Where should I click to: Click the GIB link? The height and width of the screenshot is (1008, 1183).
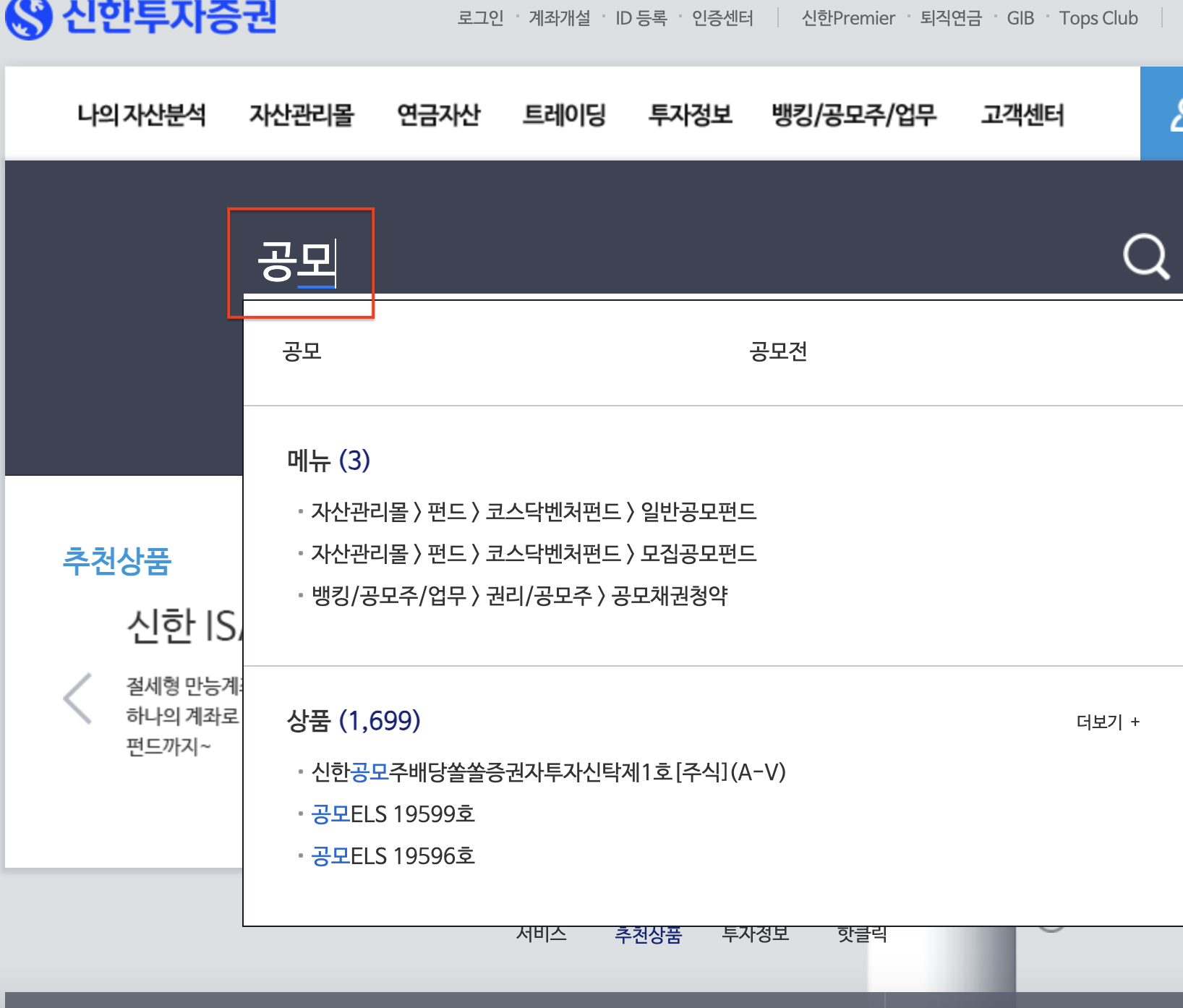[1020, 18]
